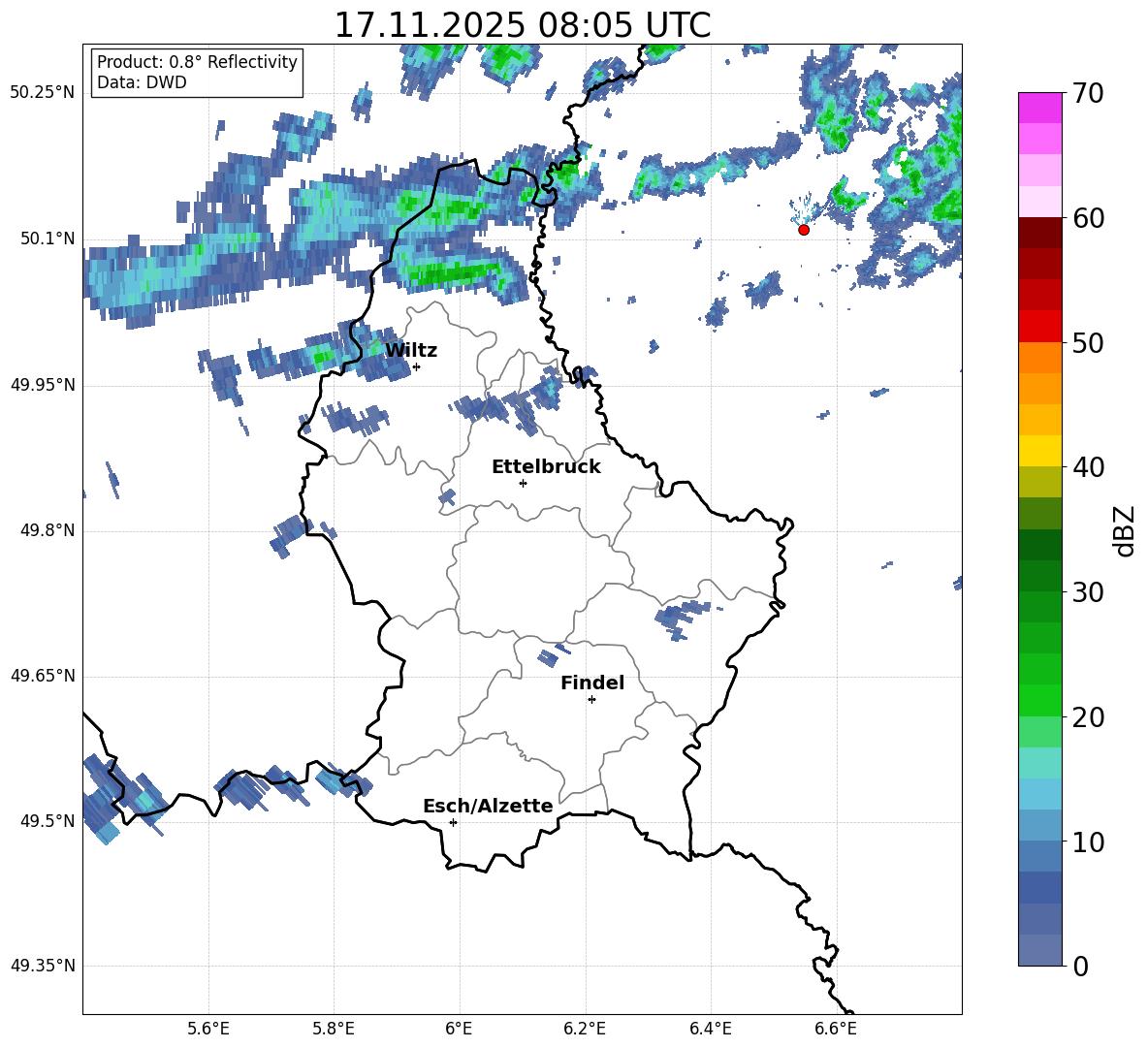Click the 6.2°E longitude label

pyautogui.click(x=585, y=1029)
